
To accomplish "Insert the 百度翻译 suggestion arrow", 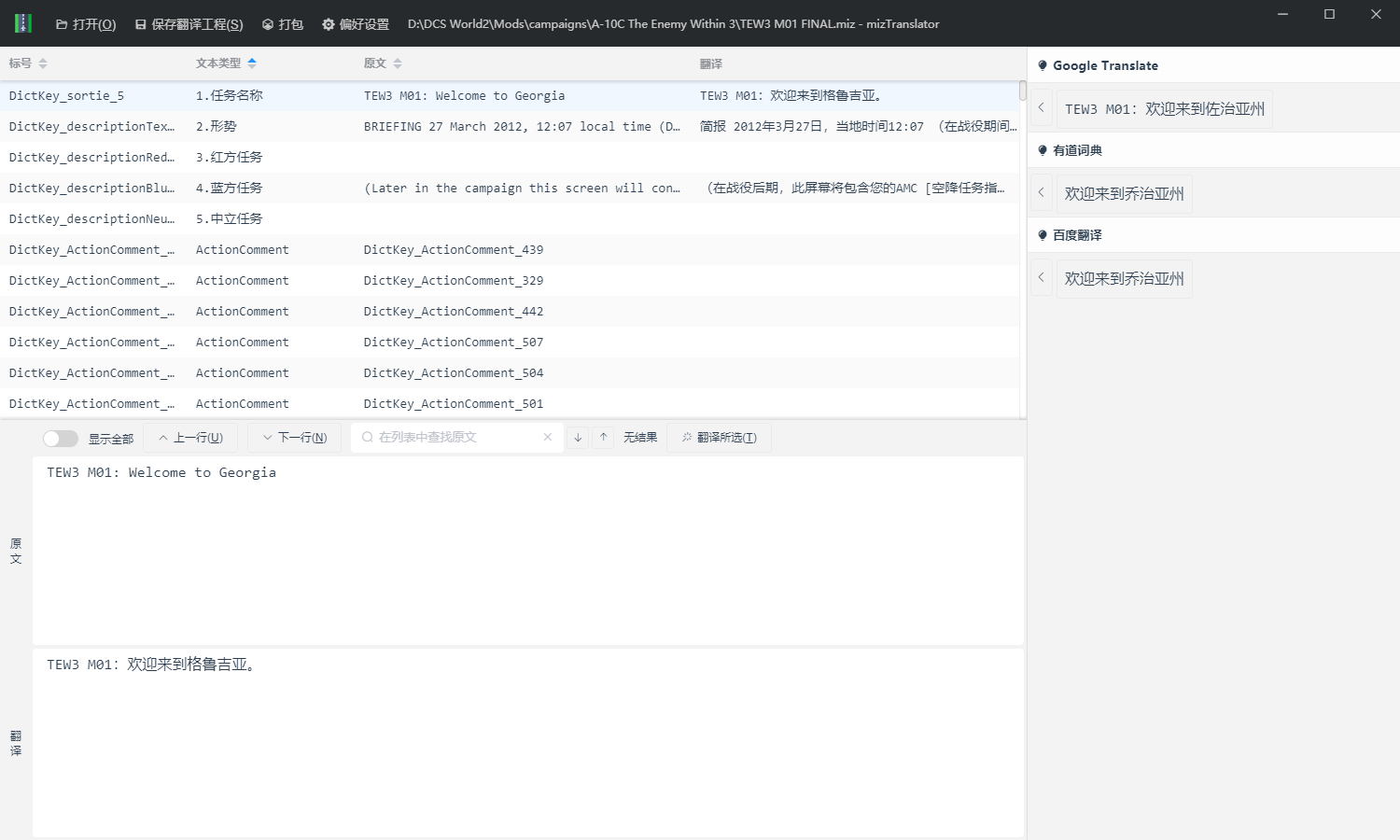I will 1042,278.
